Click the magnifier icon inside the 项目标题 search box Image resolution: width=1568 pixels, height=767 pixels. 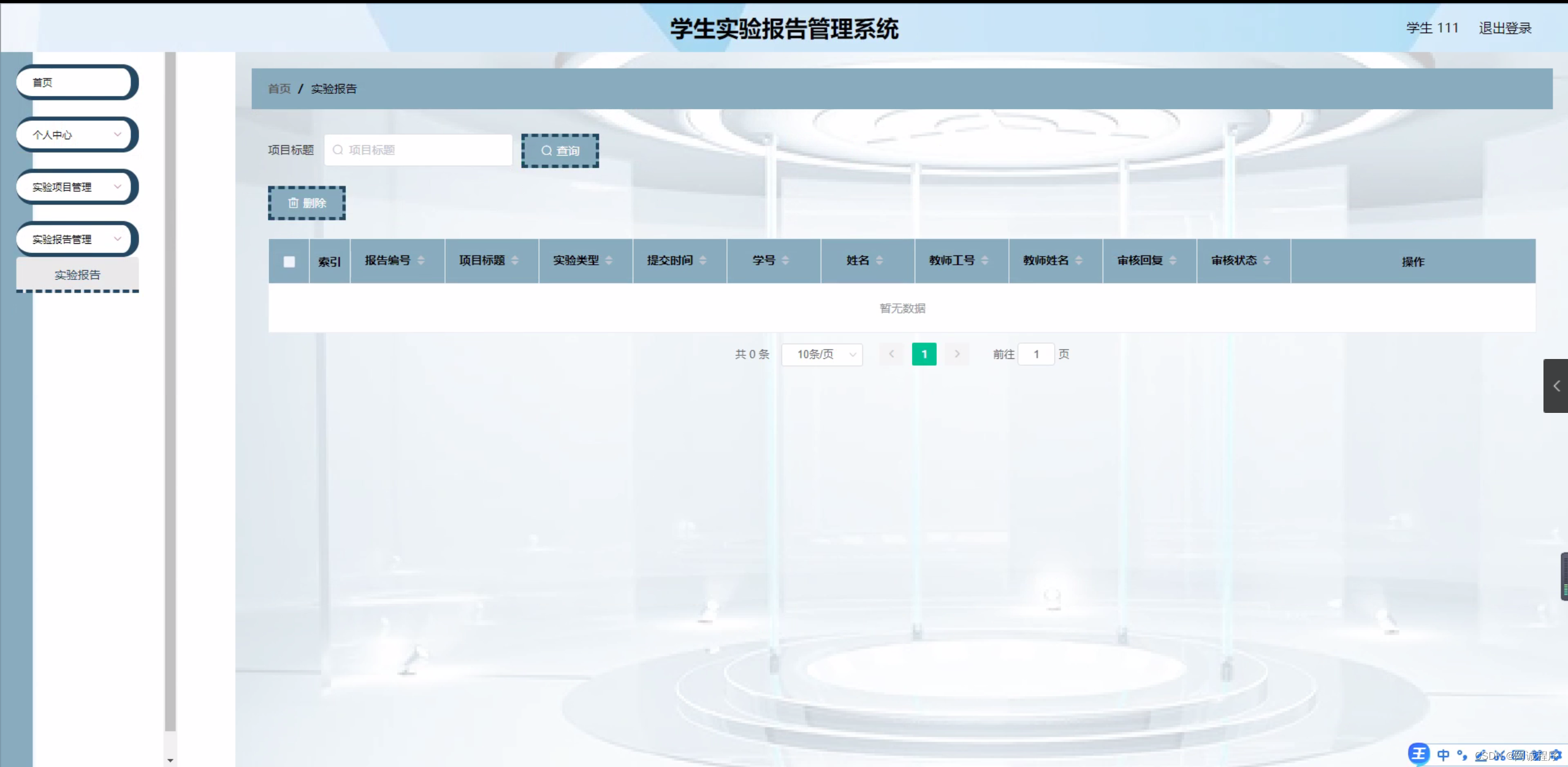point(337,149)
